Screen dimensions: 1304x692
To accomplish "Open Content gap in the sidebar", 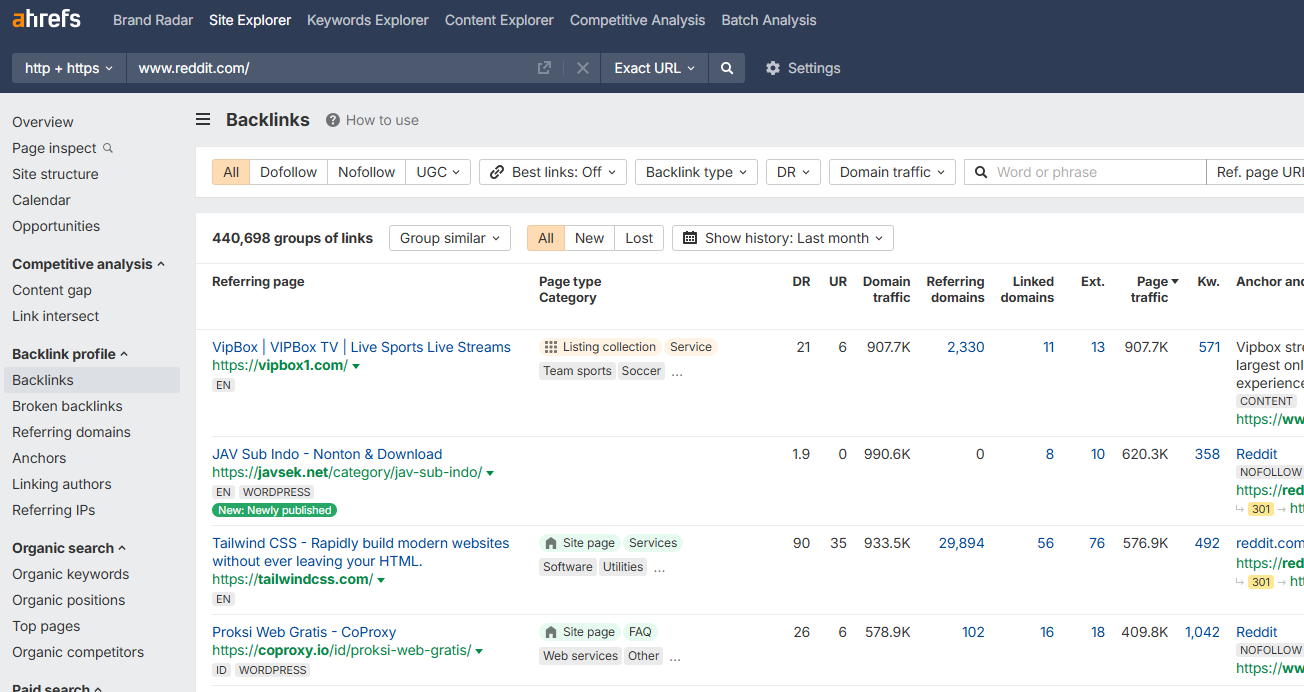I will pyautogui.click(x=52, y=290).
